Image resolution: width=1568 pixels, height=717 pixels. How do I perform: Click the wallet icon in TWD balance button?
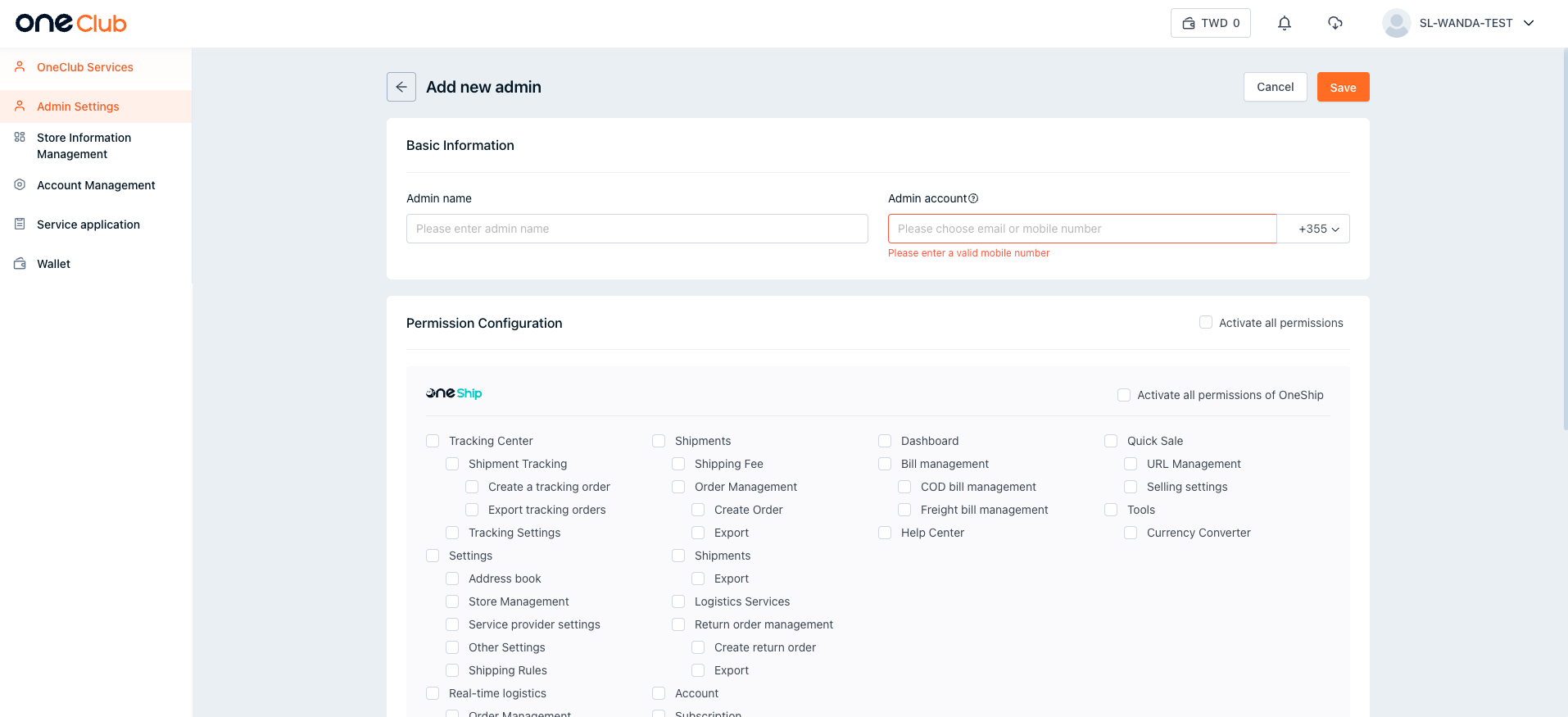[1188, 23]
